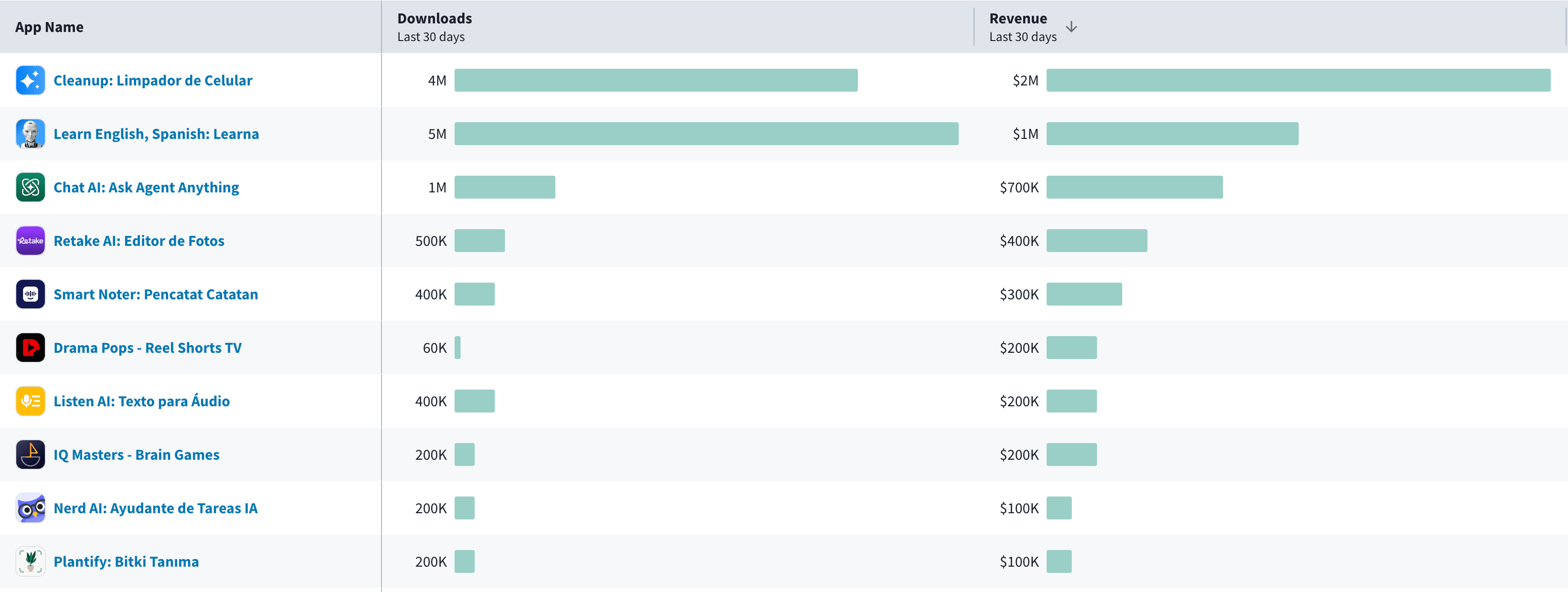Click the Nerd AI owl icon
The width and height of the screenshot is (1568, 592).
30,508
